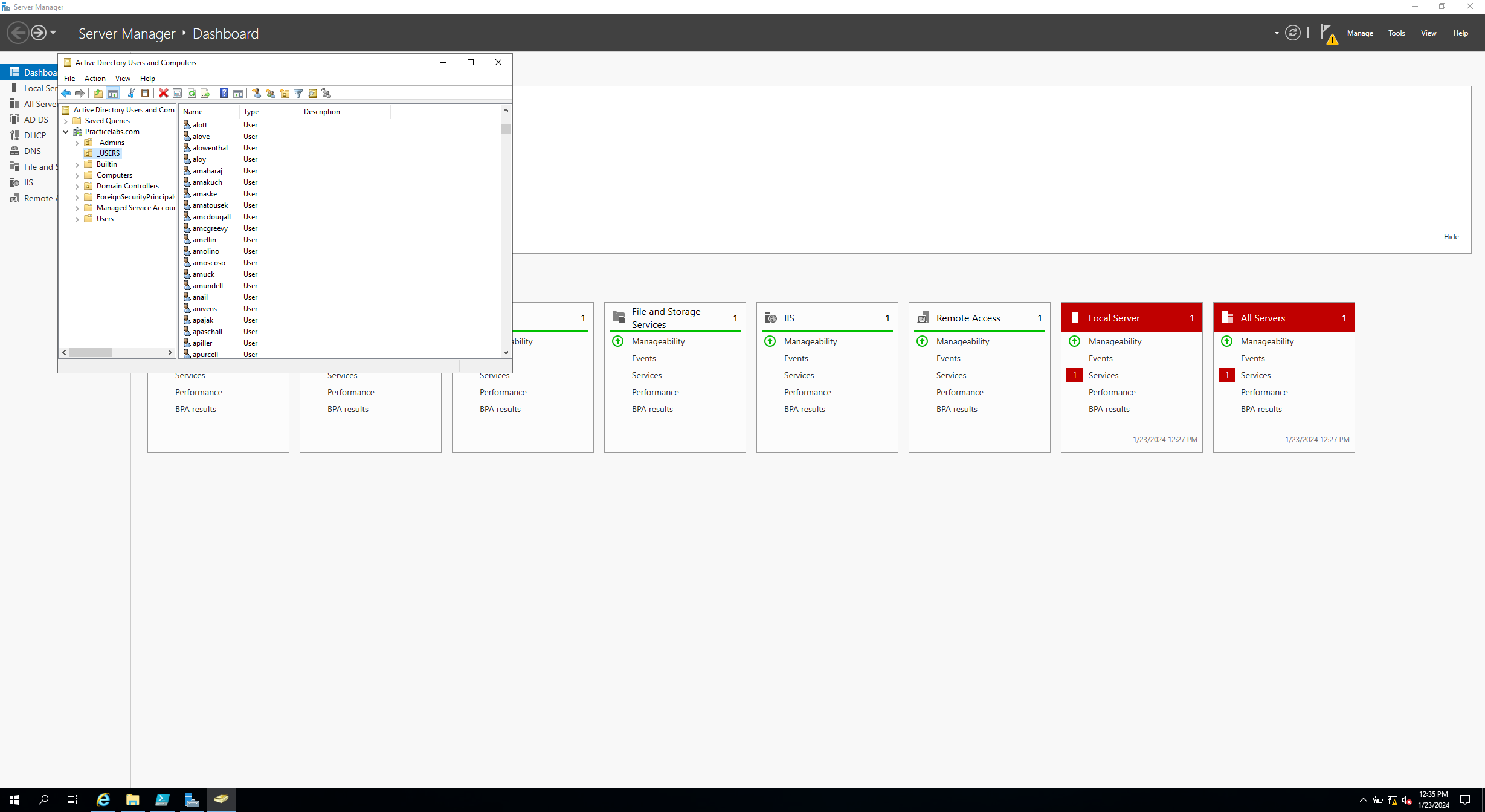Click the Paste clipboard icon
1485x812 pixels.
click(145, 93)
